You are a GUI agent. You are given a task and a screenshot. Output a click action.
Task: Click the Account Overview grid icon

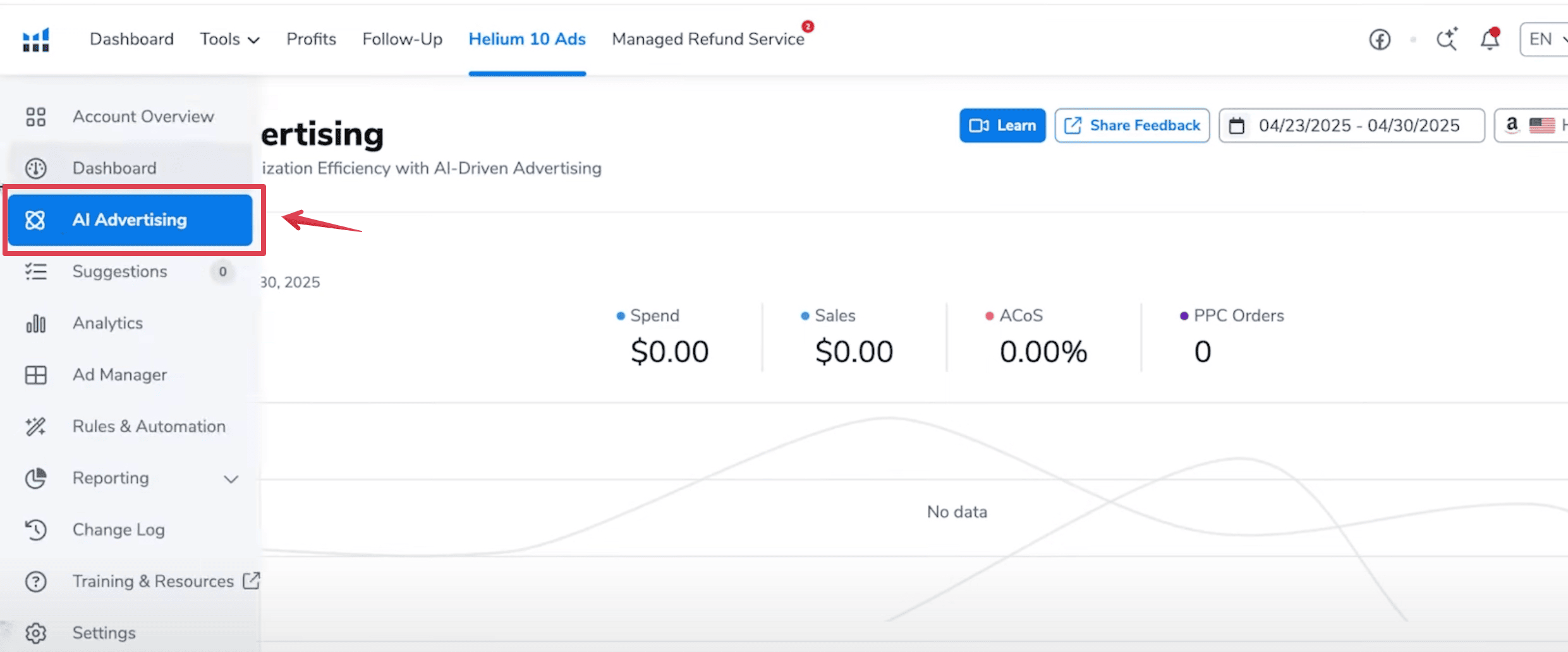pyautogui.click(x=35, y=117)
